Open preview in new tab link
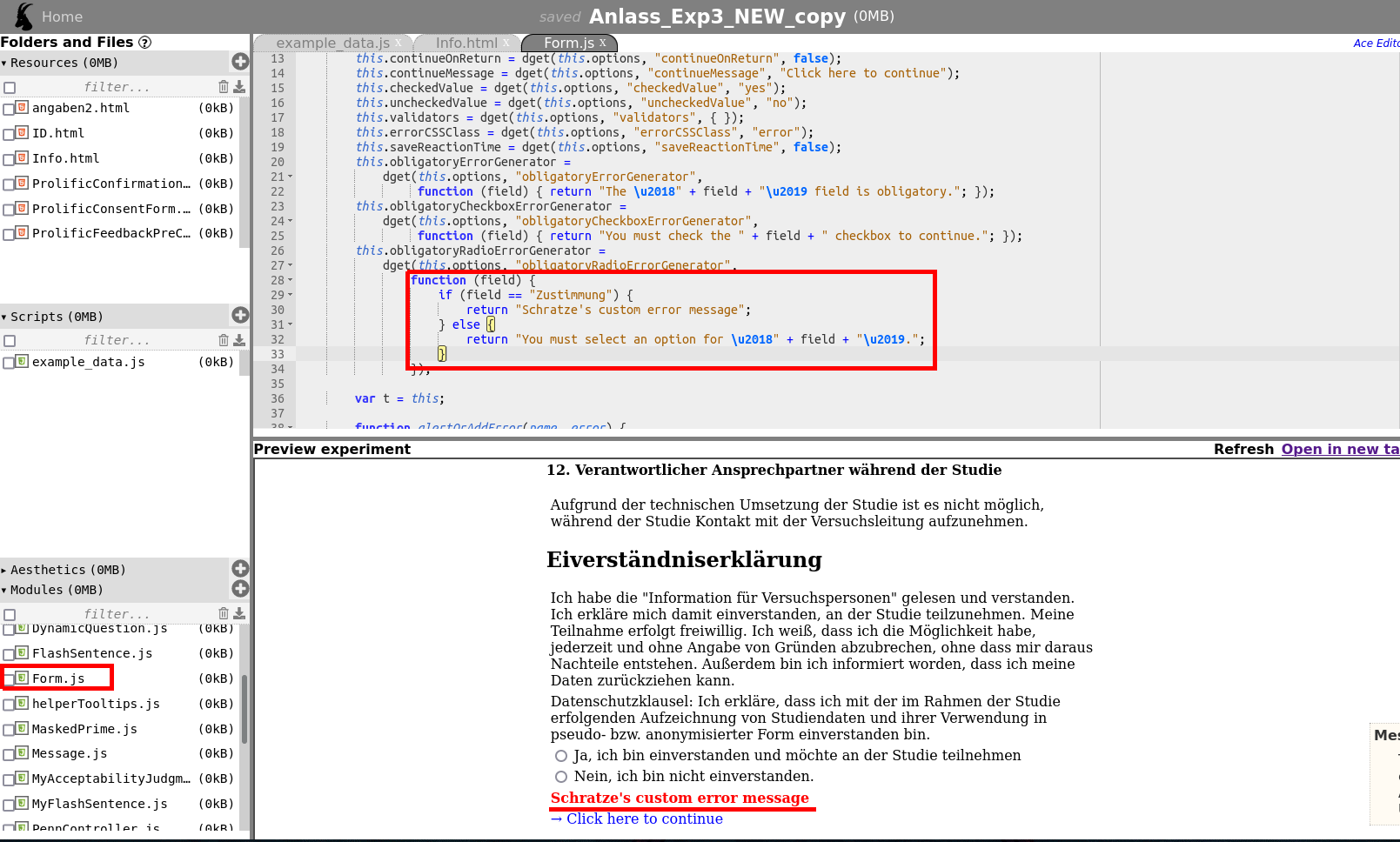The width and height of the screenshot is (1400, 842). tap(1340, 449)
